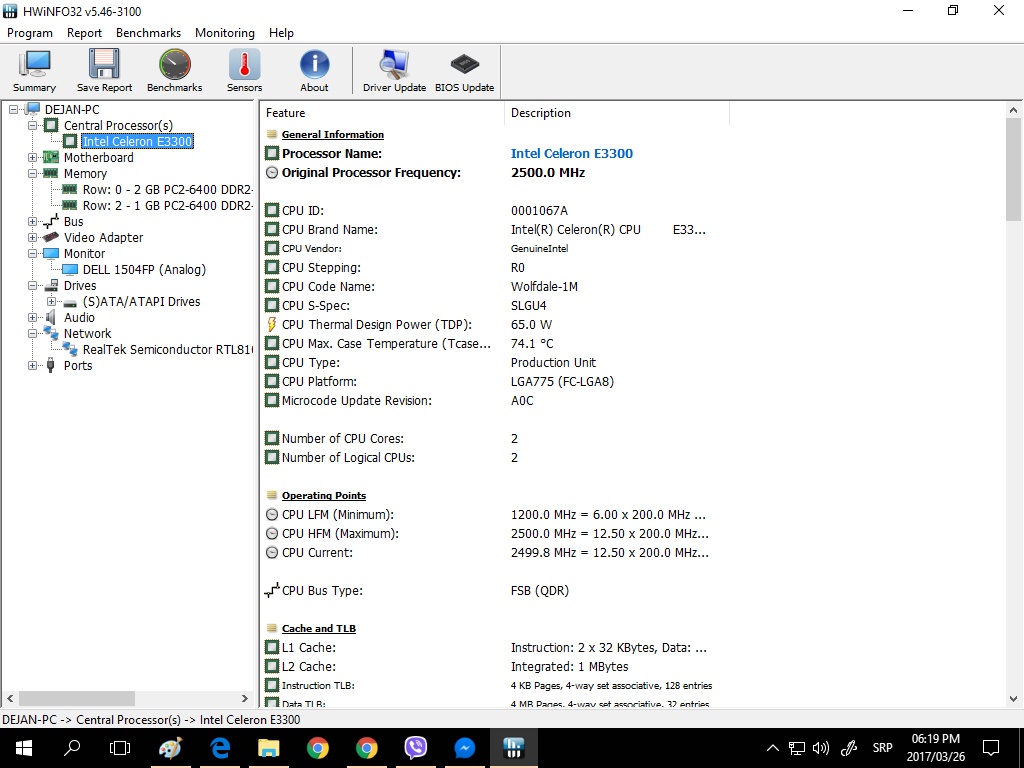Open Windows search from the taskbar
1024x768 pixels.
tap(72, 748)
